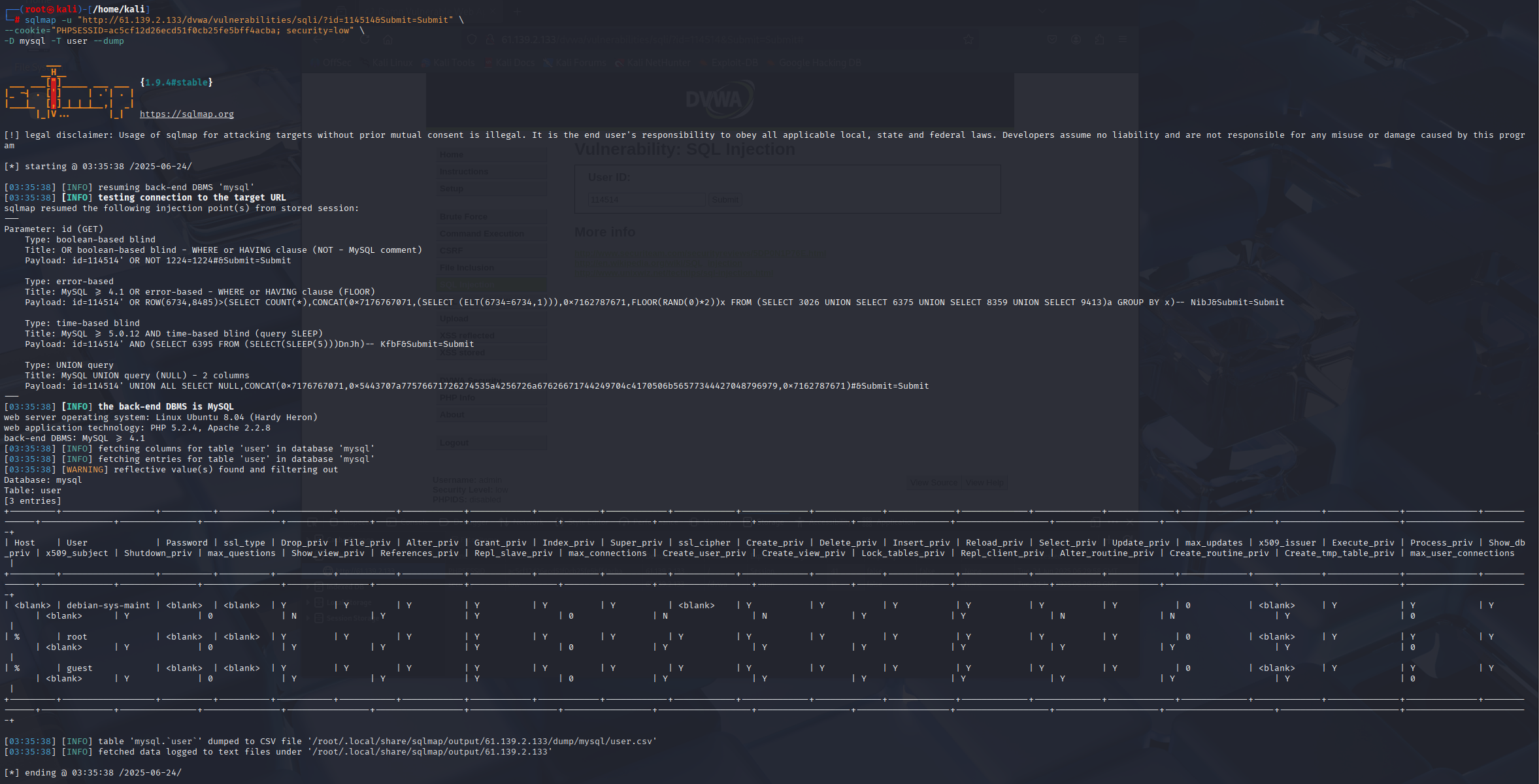This screenshot has width=1539, height=784.
Task: Open Upload in the DVWA sidebar
Action: (491, 319)
